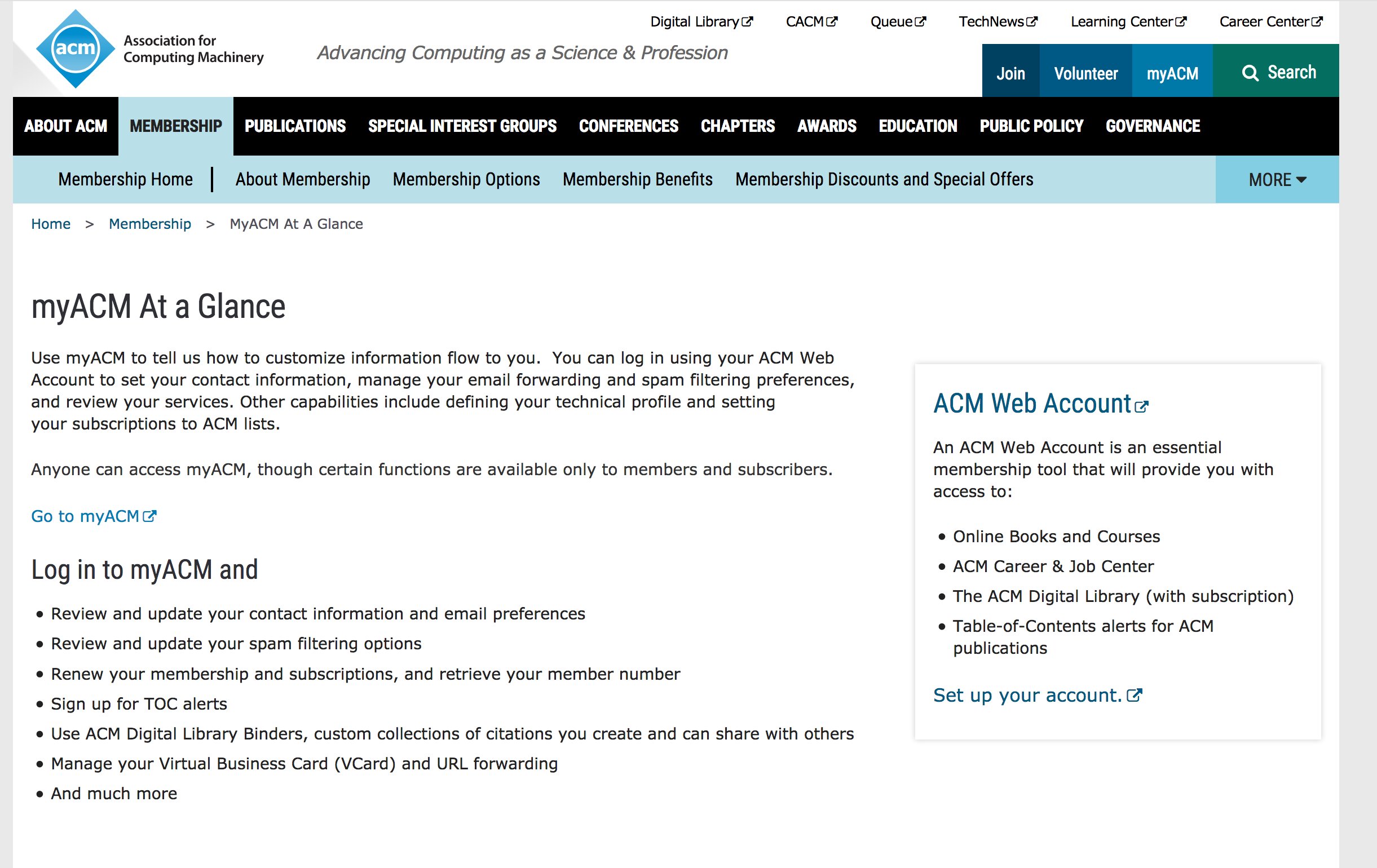This screenshot has width=1377, height=868.
Task: Click external-link icon after Go to myACM
Action: [149, 516]
